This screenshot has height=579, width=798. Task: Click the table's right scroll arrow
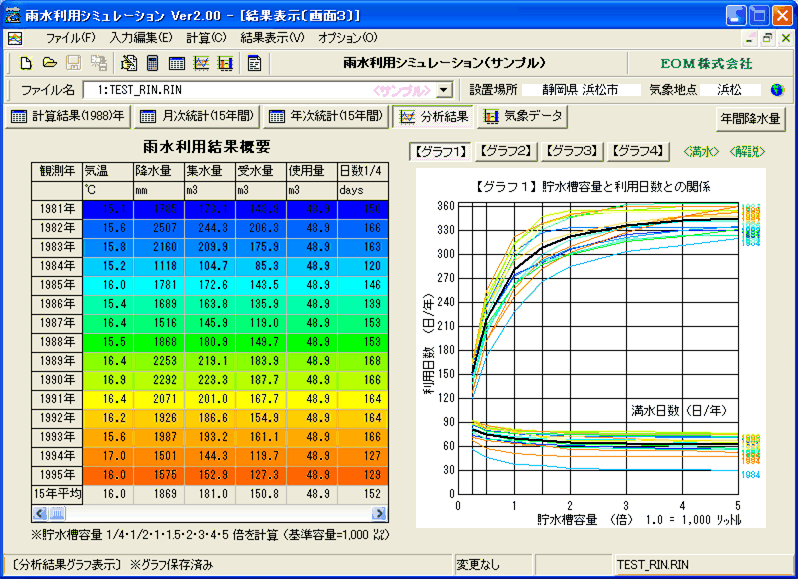[x=379, y=513]
